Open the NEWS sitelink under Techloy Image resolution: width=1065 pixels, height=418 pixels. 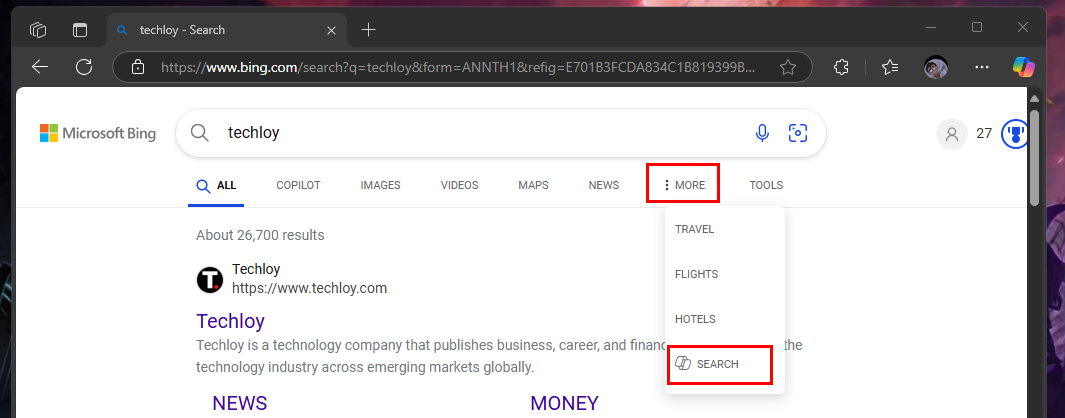pyautogui.click(x=240, y=403)
